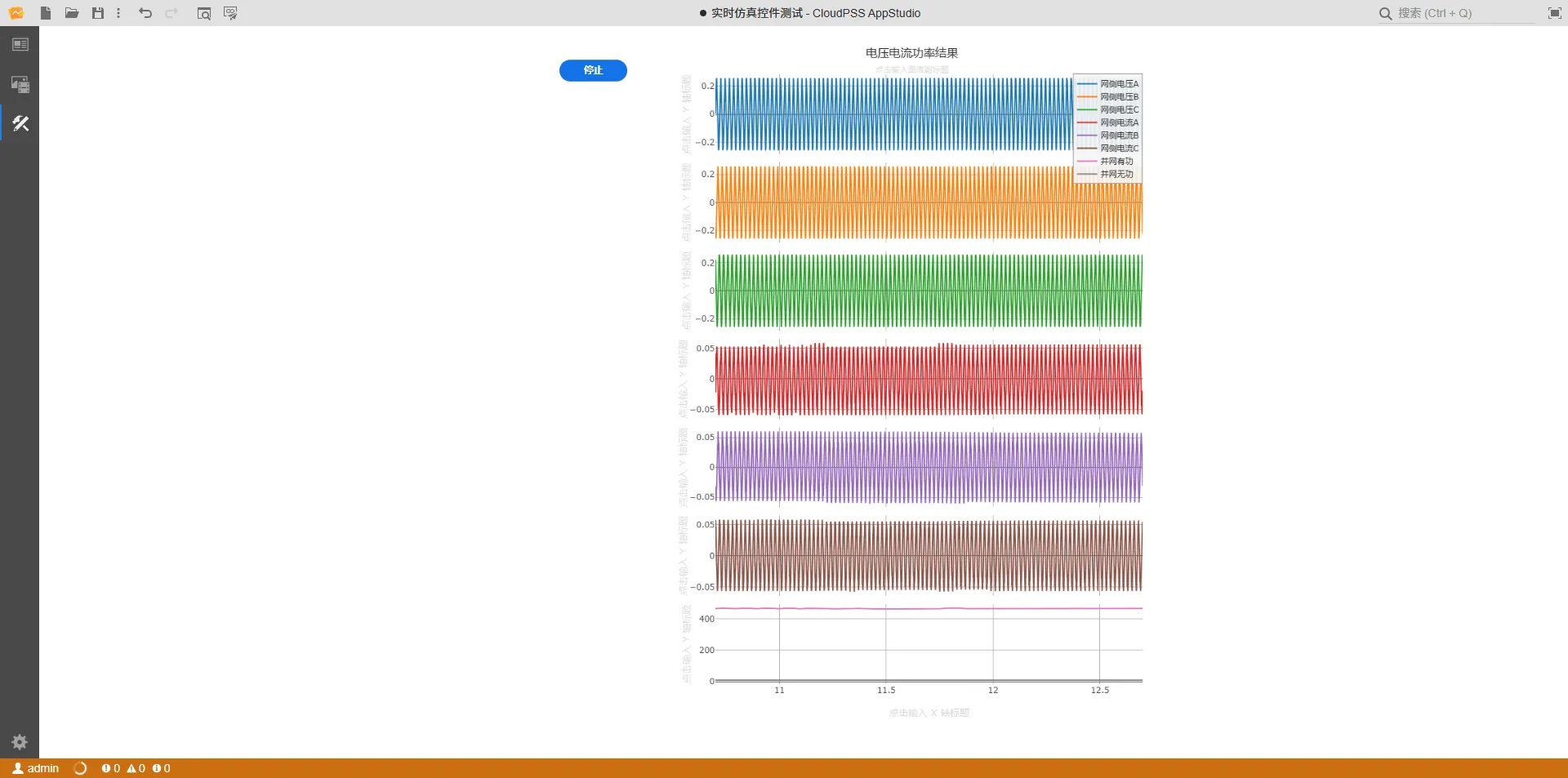Click the publish app icon
The image size is (1568, 778).
(230, 13)
